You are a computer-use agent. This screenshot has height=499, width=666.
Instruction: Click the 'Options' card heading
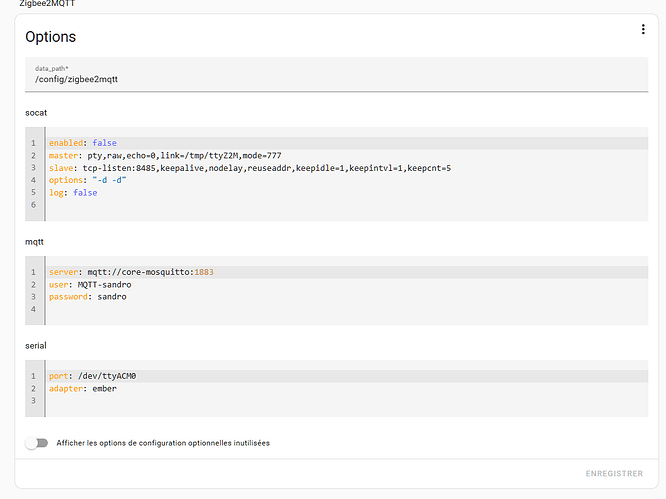tap(51, 37)
